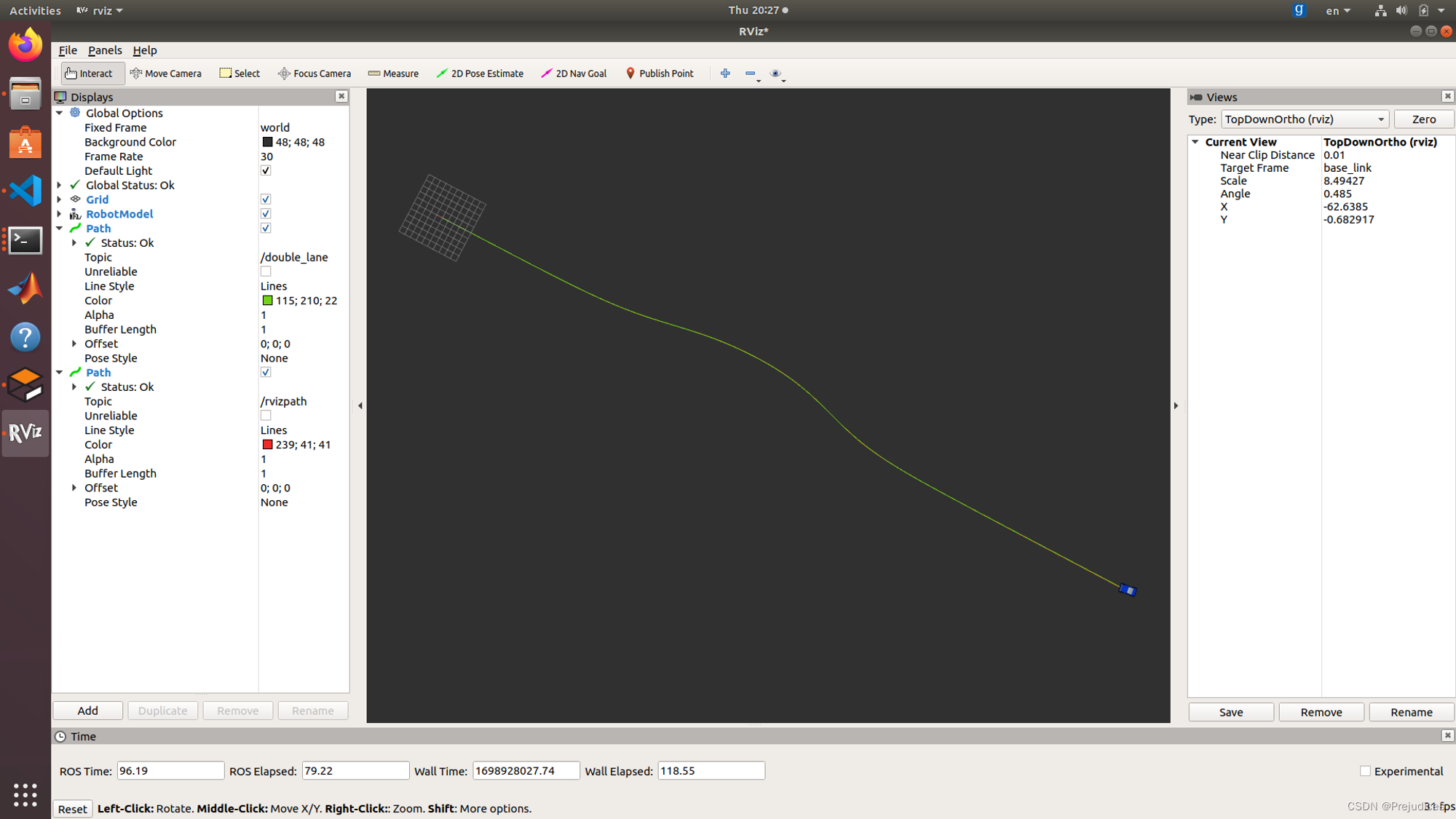Toggle visibility of Grid display
This screenshot has height=819, width=1456.
click(x=265, y=199)
